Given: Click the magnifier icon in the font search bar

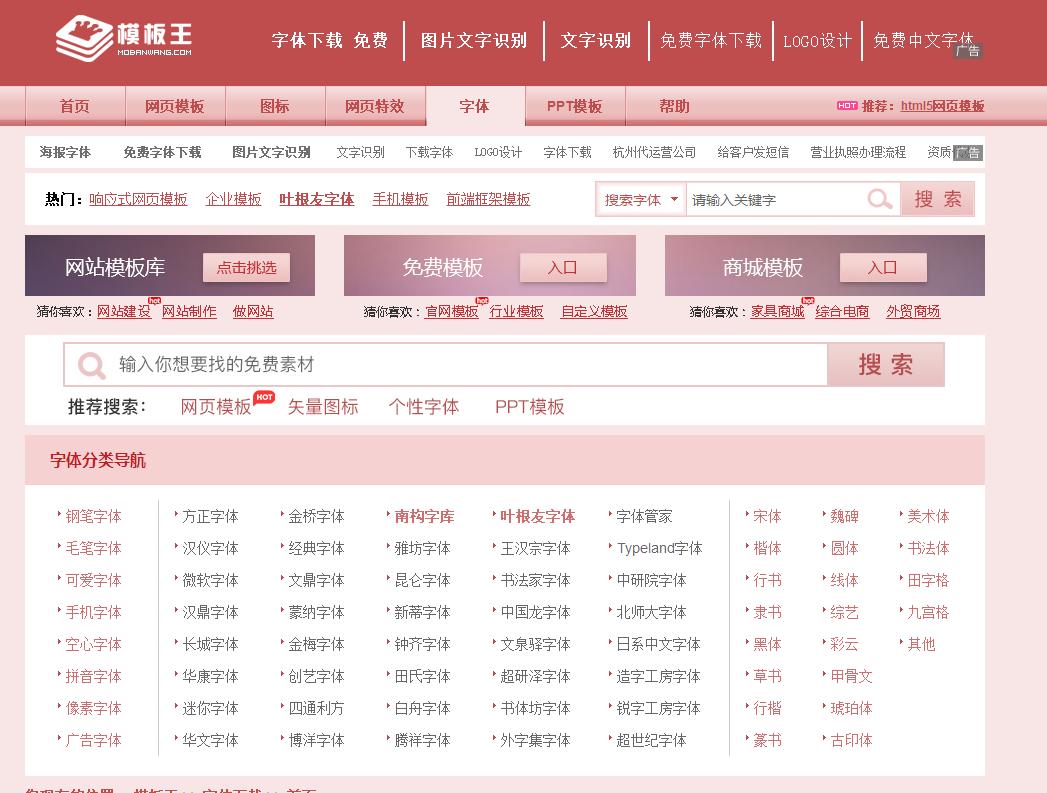Looking at the screenshot, I should pos(879,199).
